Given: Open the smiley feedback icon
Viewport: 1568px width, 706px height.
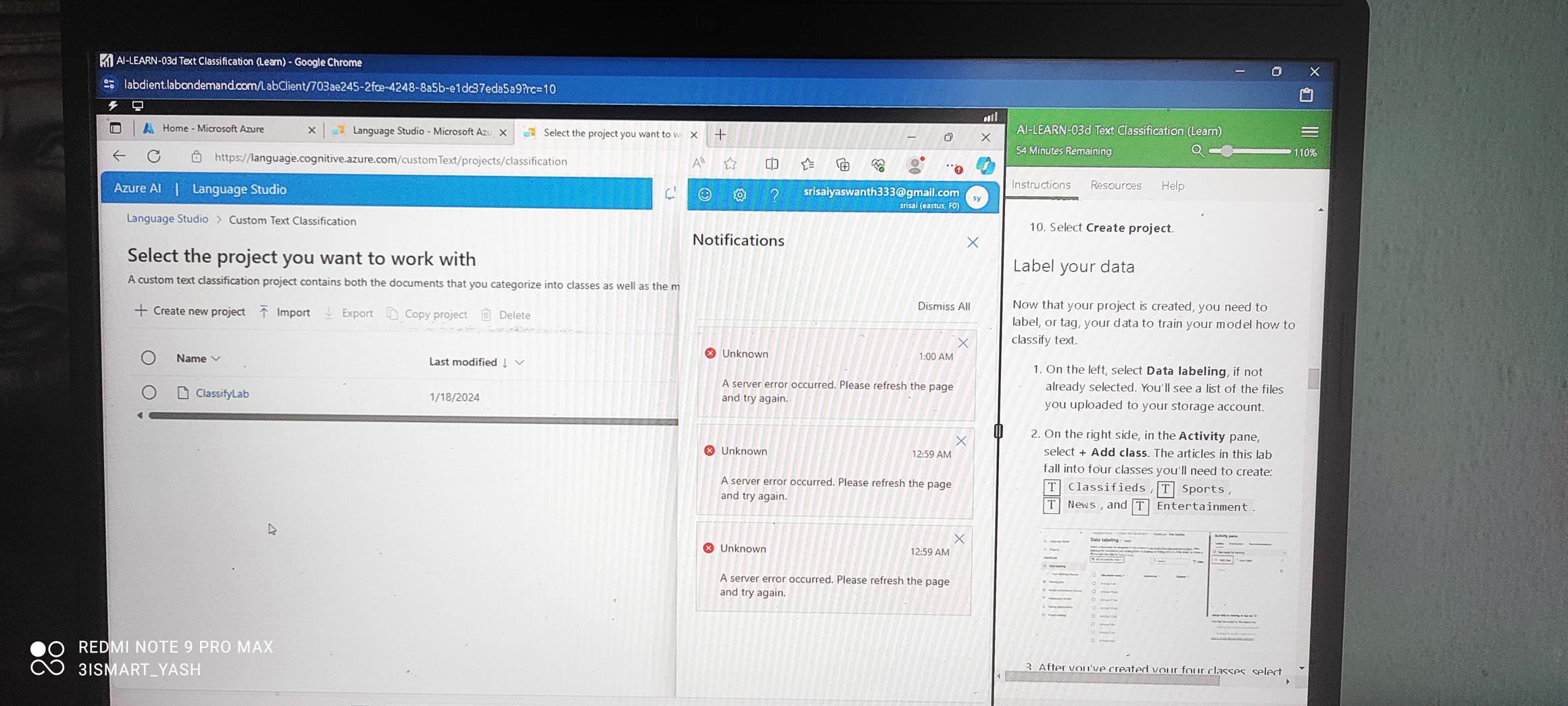Looking at the screenshot, I should (x=704, y=195).
